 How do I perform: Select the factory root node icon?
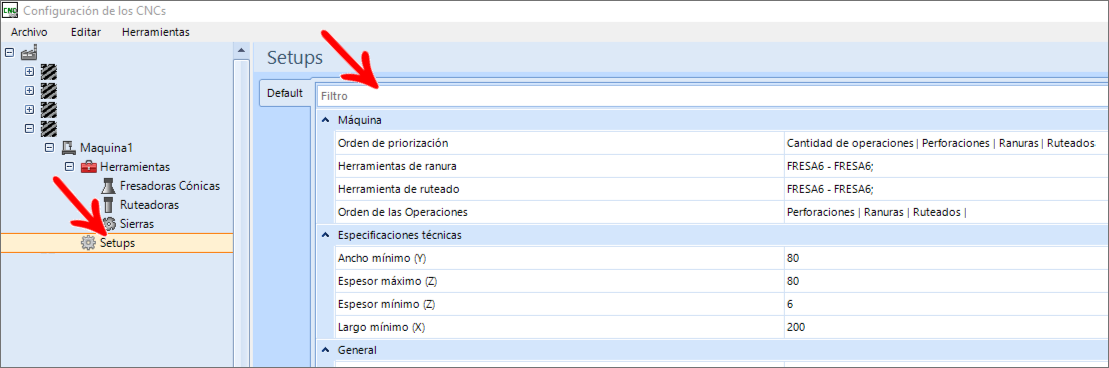29,52
